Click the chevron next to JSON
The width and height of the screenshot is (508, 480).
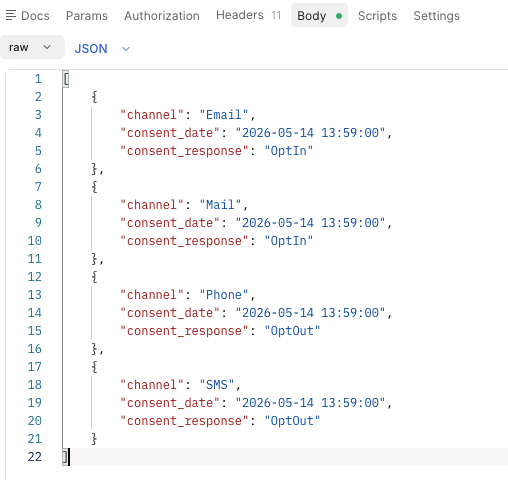126,49
